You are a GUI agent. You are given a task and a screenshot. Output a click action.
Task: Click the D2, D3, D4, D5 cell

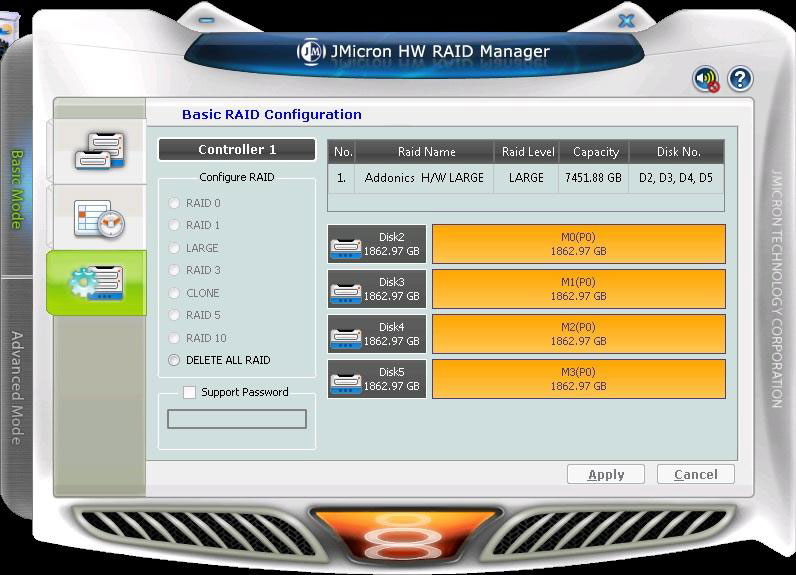pyautogui.click(x=676, y=178)
